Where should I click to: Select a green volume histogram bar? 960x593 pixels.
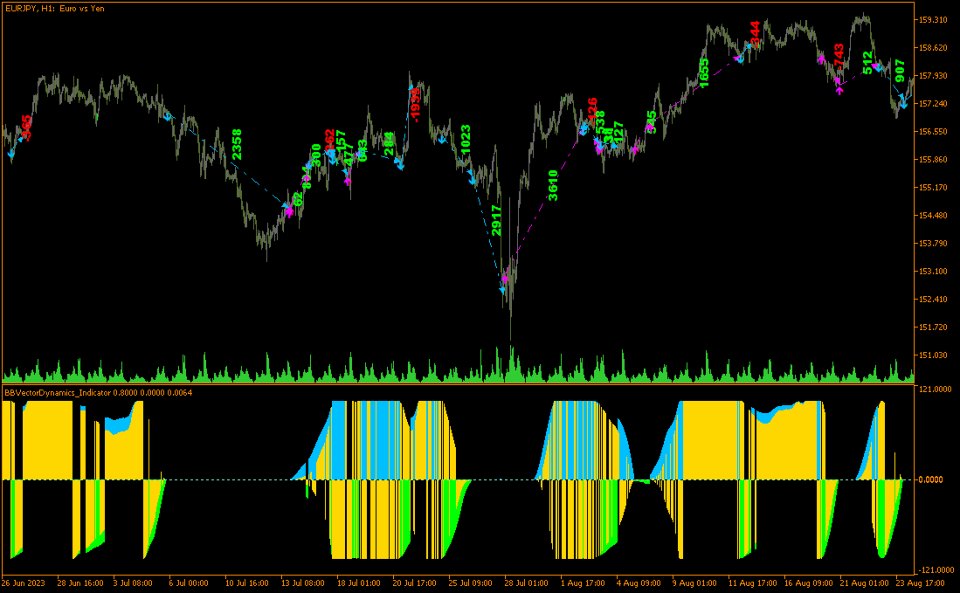300,365
